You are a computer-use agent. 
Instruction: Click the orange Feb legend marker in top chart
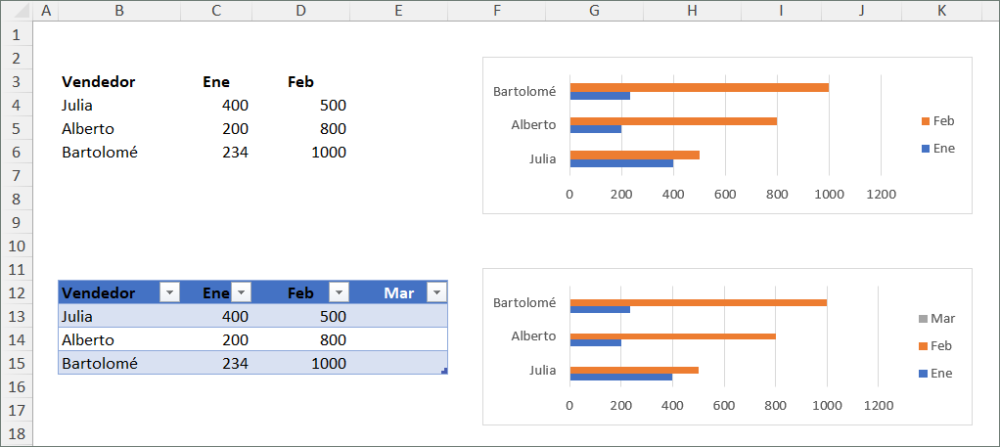coord(925,121)
